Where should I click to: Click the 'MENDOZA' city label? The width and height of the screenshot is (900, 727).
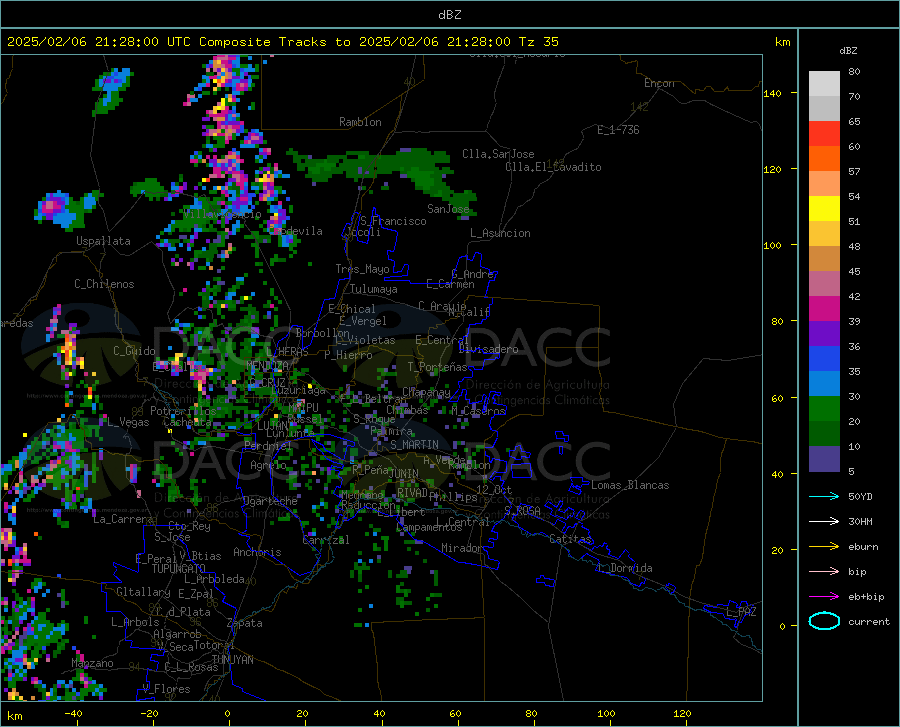[267, 365]
